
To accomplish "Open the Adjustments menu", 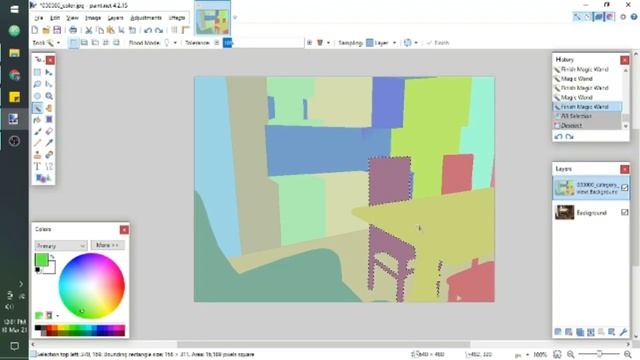I will pos(146,18).
